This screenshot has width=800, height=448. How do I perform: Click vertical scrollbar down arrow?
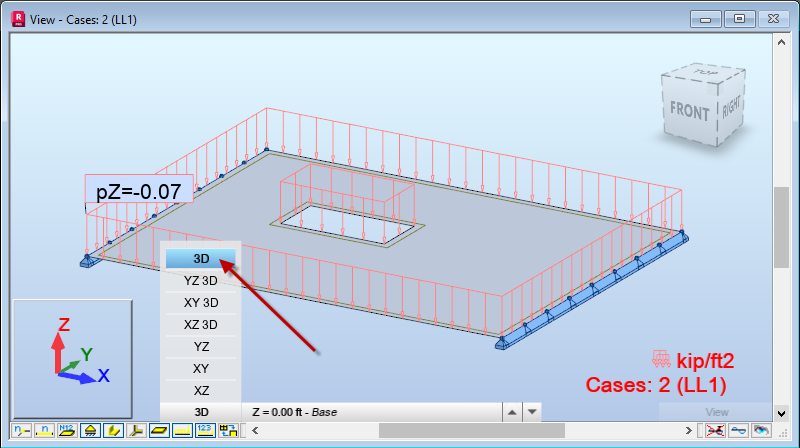point(781,413)
